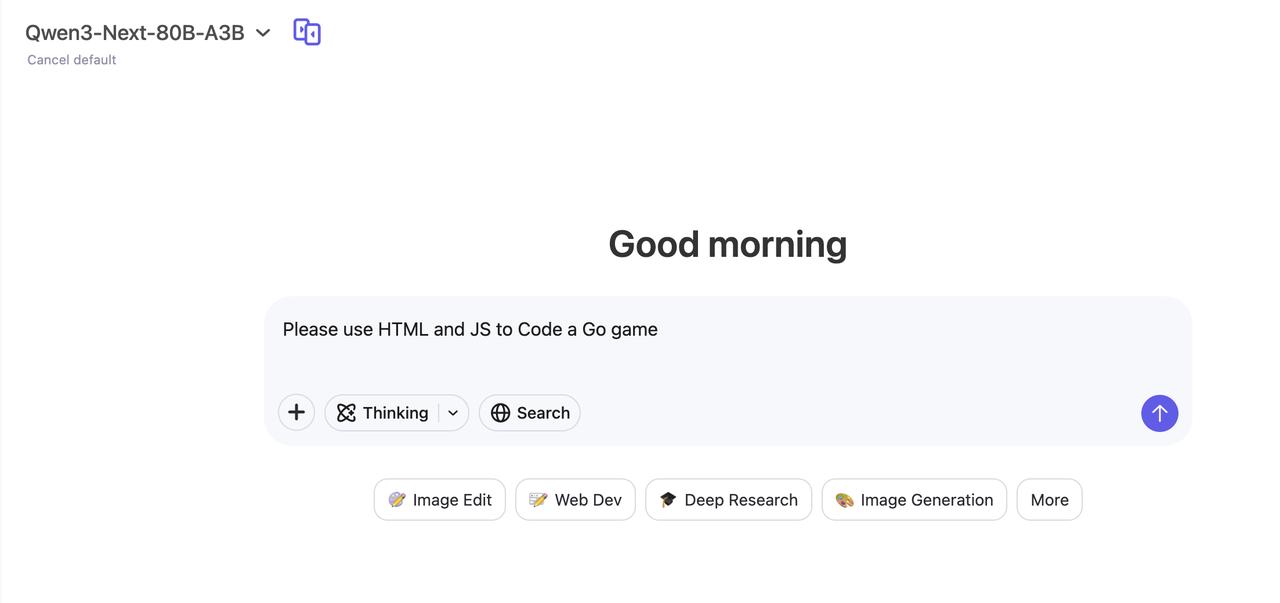Open the More options chip
The height and width of the screenshot is (603, 1280).
pyautogui.click(x=1049, y=500)
